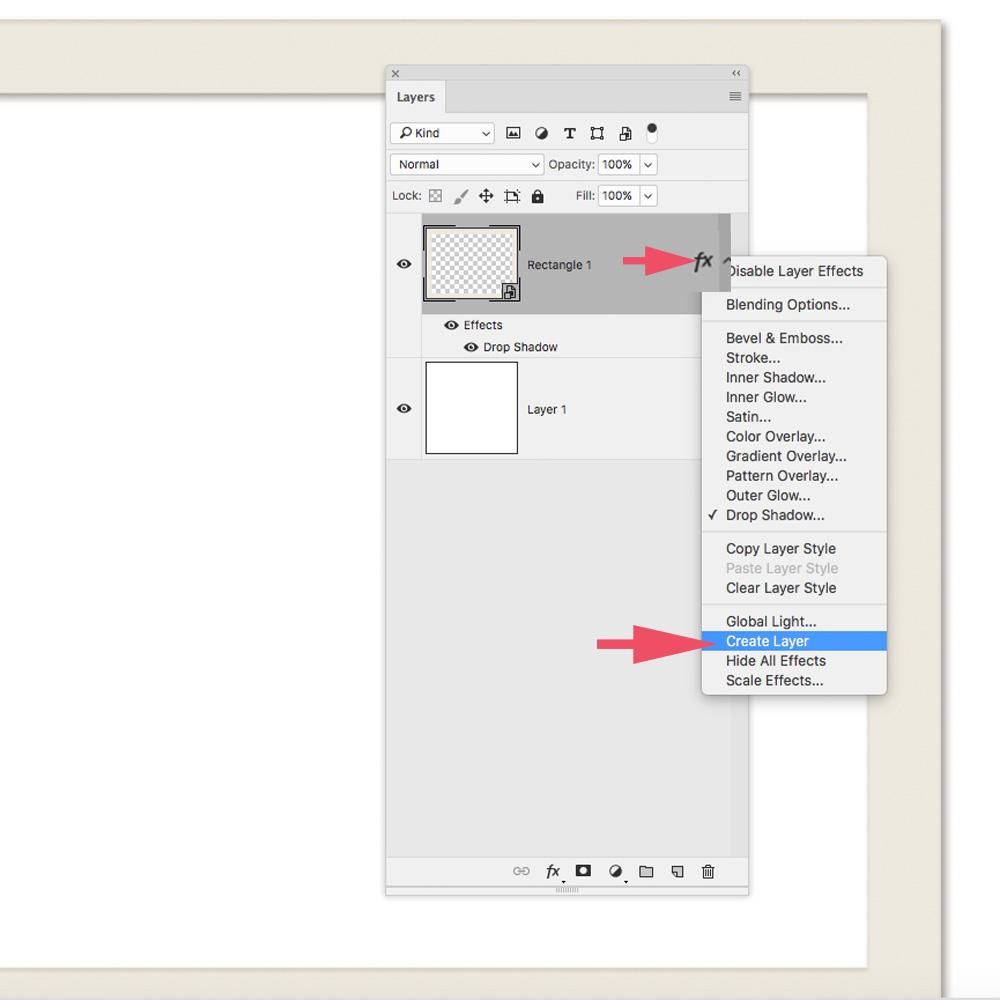Create new fill or adjustment layer icon
Viewport: 1000px width, 1000px height.
click(615, 871)
